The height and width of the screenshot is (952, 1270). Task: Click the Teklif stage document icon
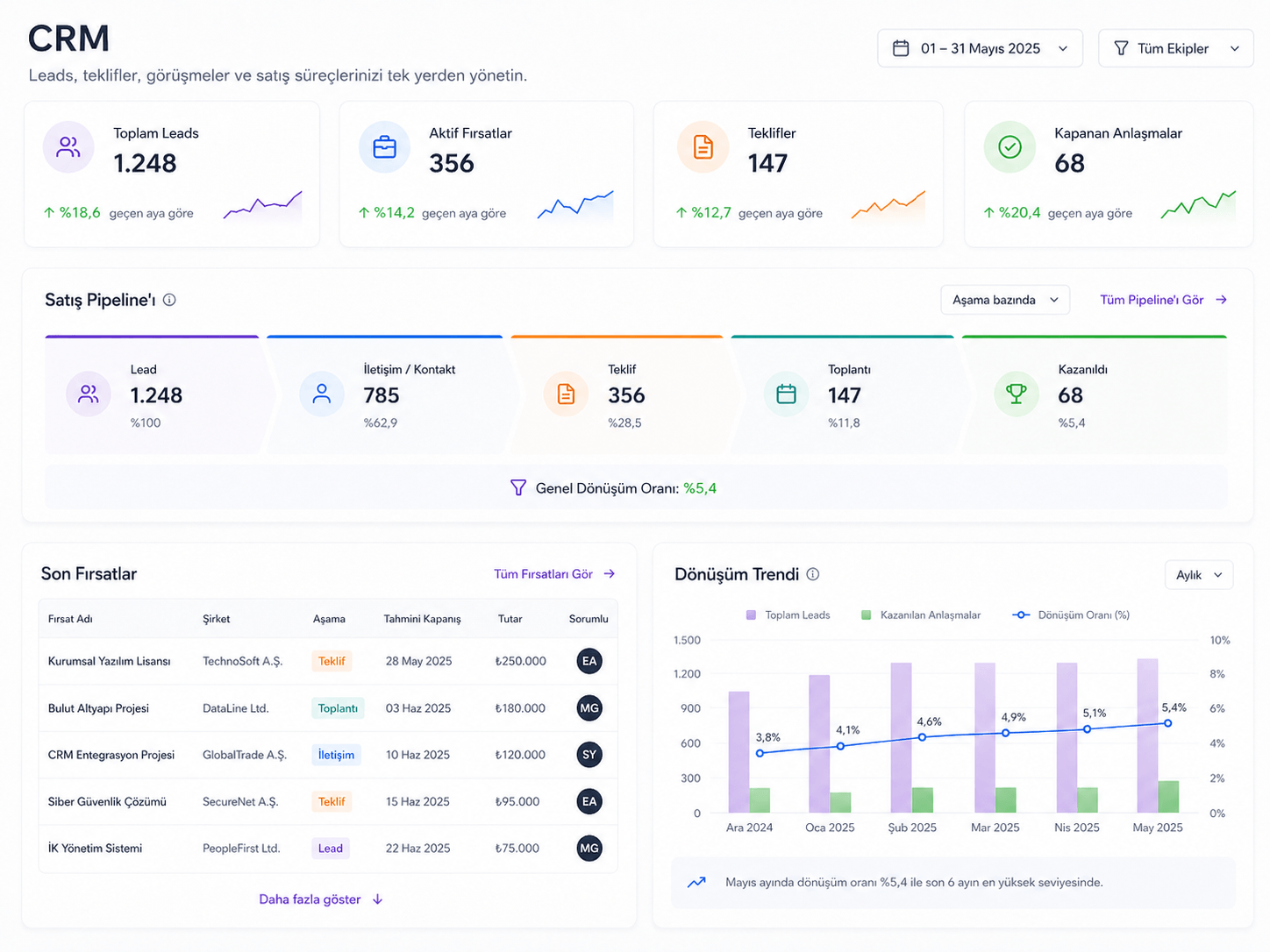tap(566, 394)
